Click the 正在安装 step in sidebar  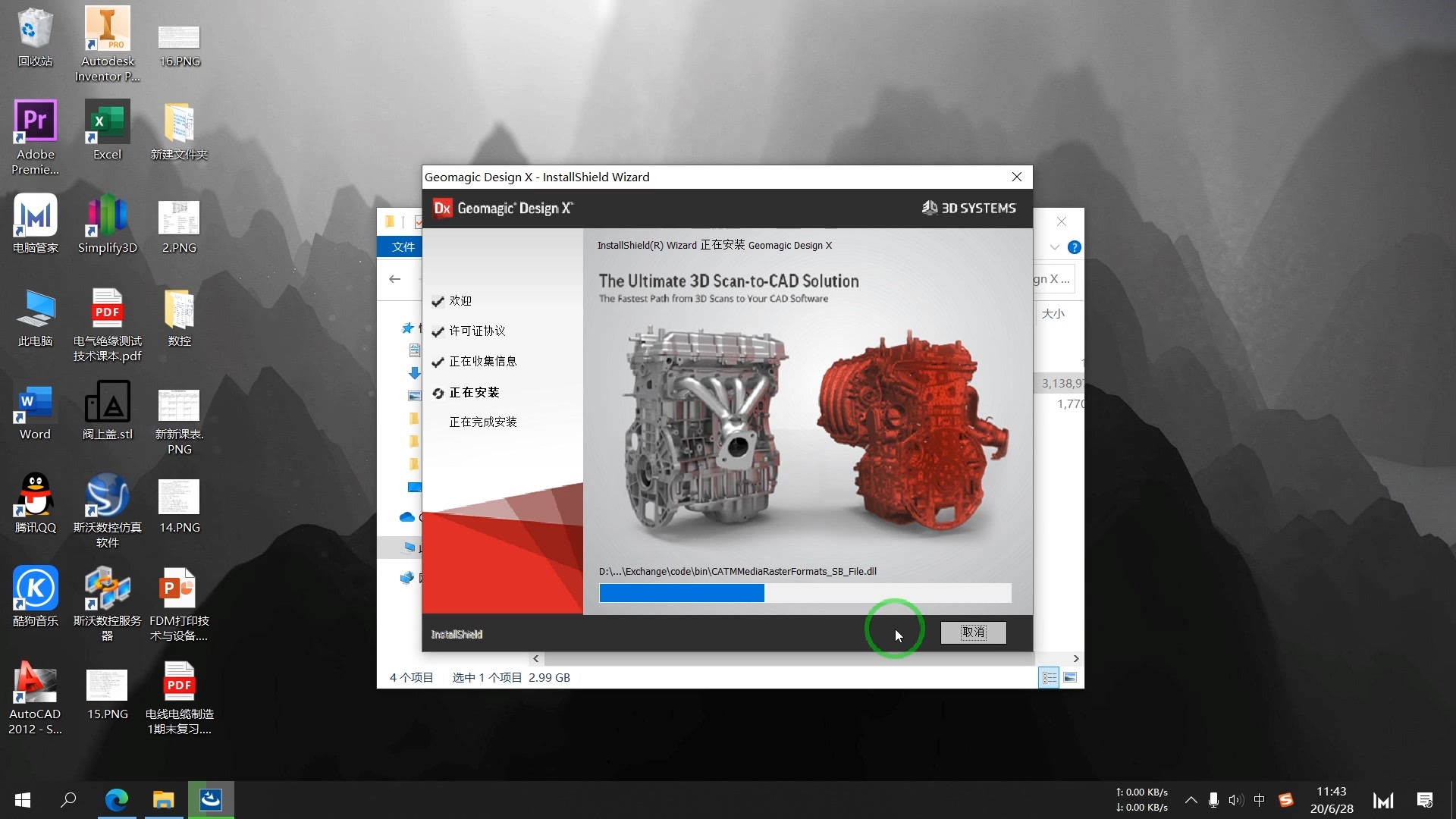click(x=474, y=392)
